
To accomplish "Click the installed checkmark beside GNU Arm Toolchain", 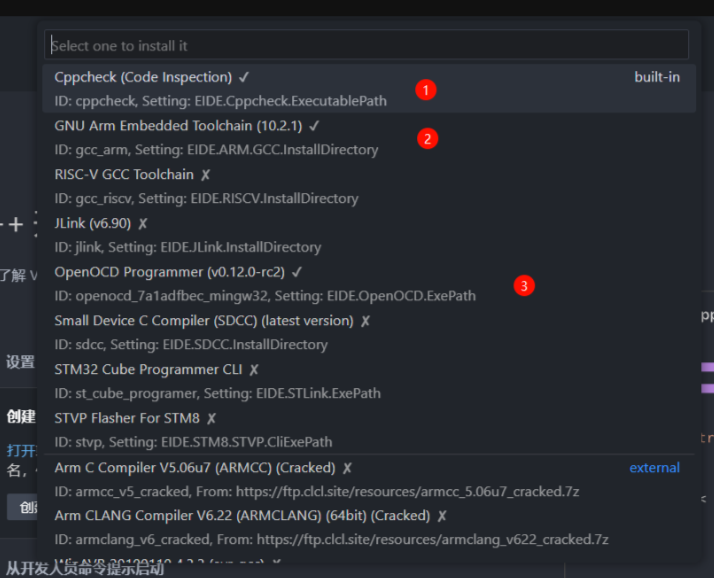I will tap(314, 126).
